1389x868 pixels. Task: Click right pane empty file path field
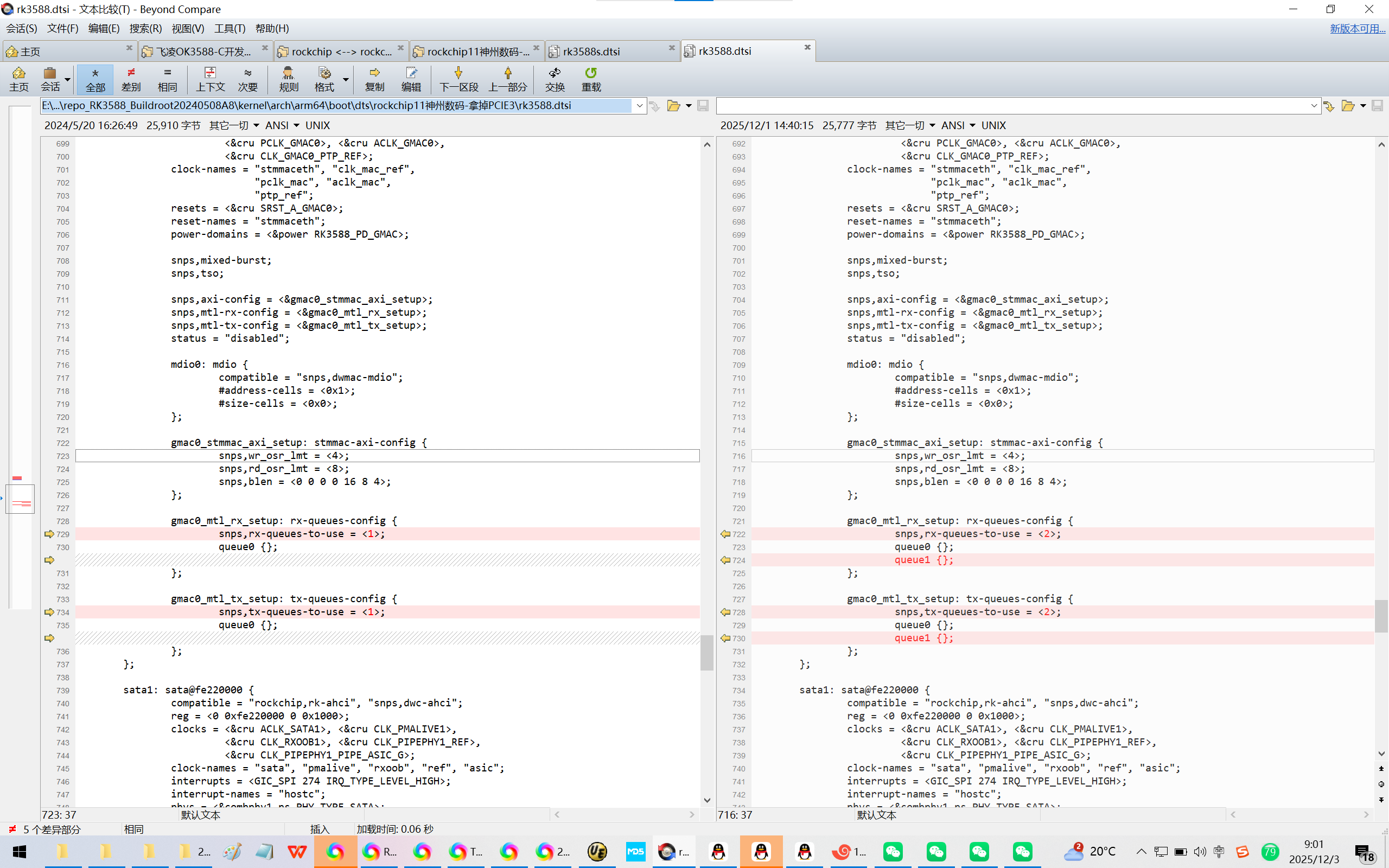tap(1010, 106)
